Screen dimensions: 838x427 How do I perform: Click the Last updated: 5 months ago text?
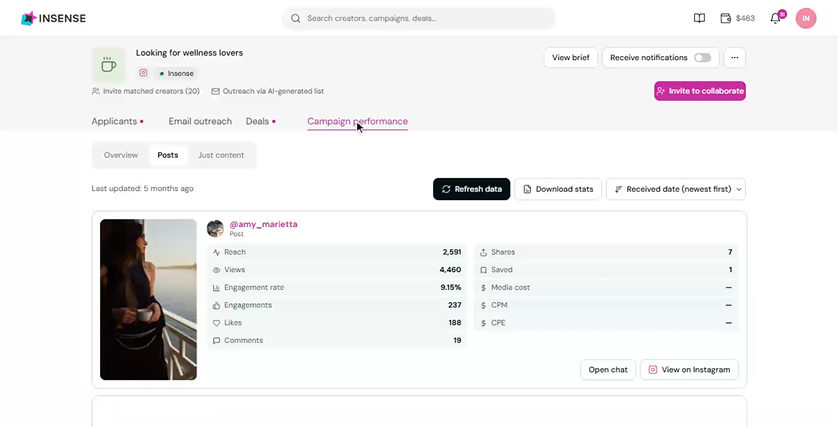pyautogui.click(x=143, y=189)
